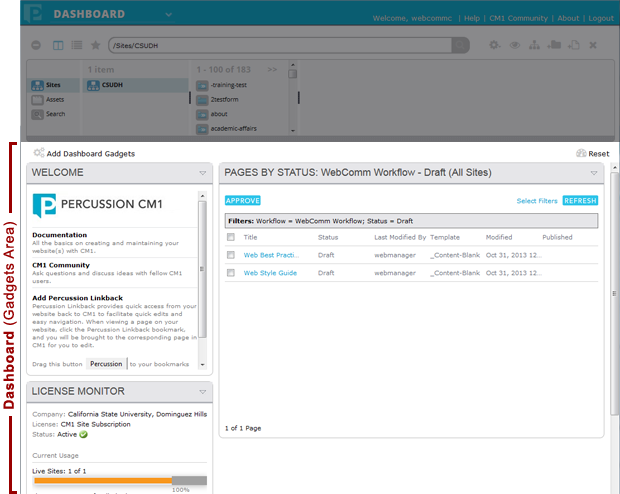Select the about folder
This screenshot has height=494, width=620.
pyautogui.click(x=212, y=114)
